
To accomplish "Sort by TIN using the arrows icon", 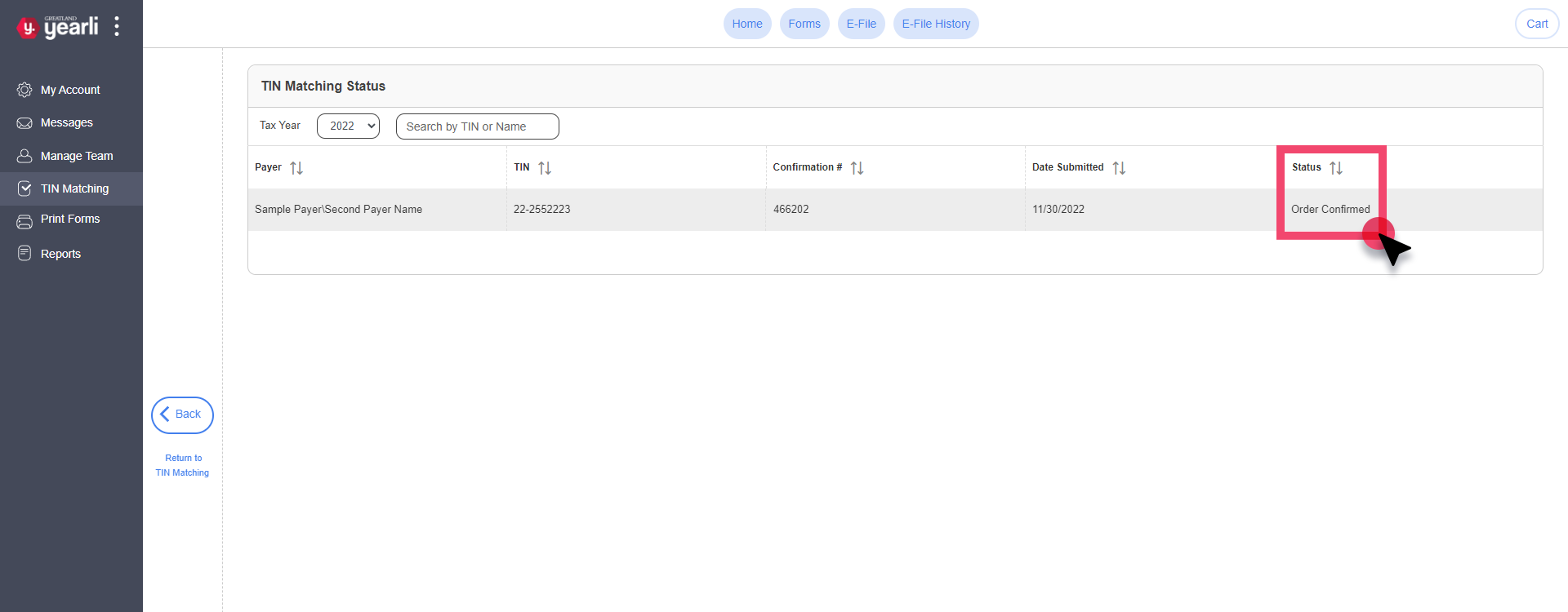I will 545,168.
